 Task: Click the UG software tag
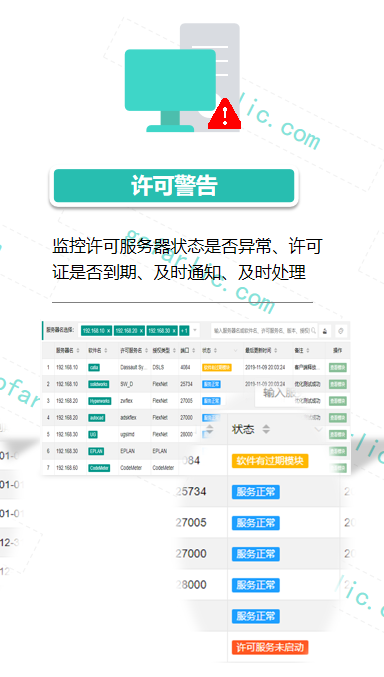(93, 435)
